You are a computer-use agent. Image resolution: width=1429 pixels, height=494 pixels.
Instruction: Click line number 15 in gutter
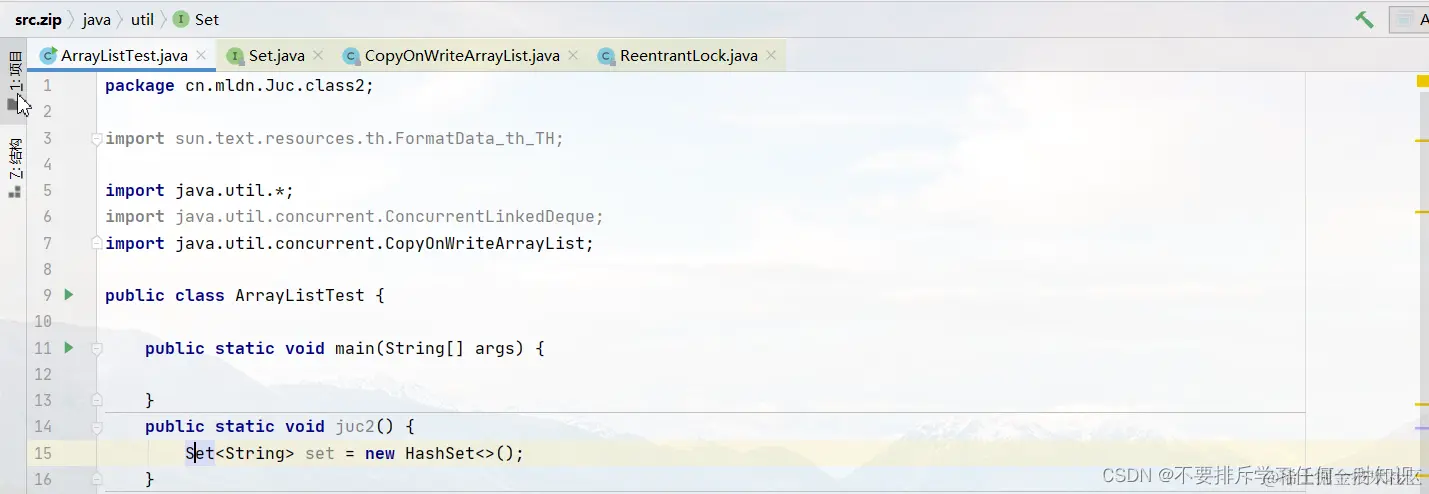click(42, 453)
